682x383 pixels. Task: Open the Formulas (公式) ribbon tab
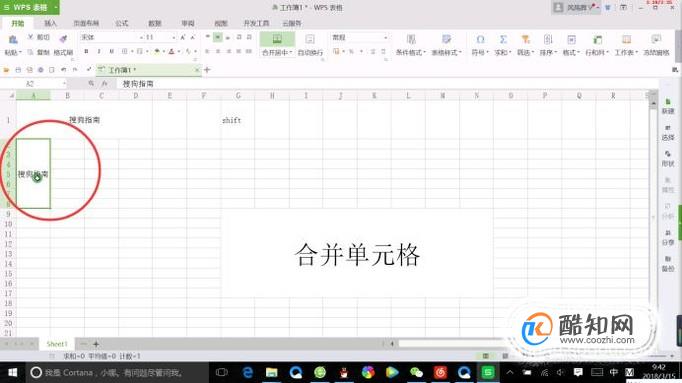122,23
